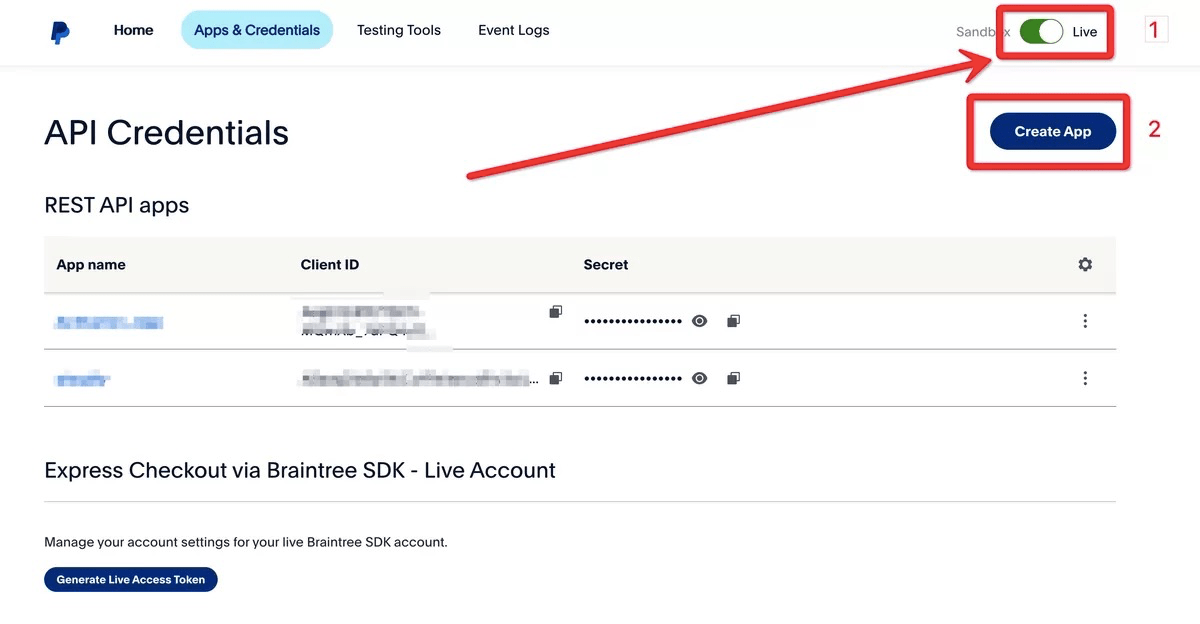The image size is (1200, 624).
Task: Generate a Live Access Token
Action: [x=130, y=579]
